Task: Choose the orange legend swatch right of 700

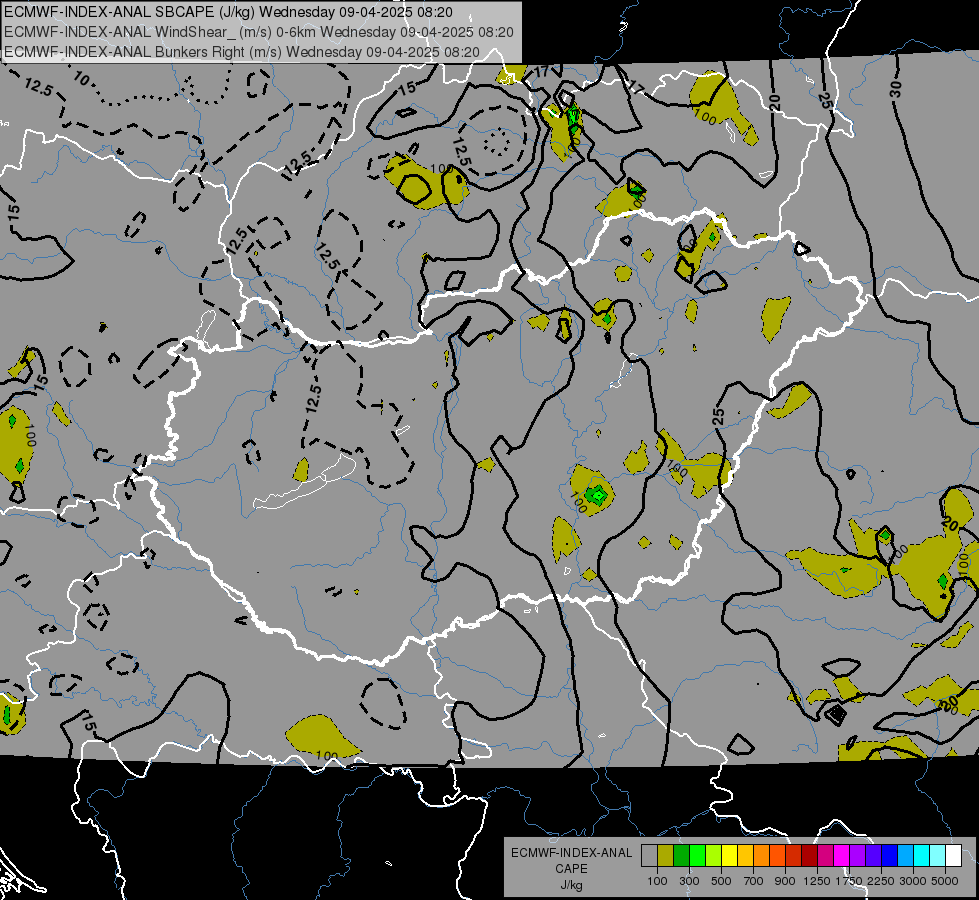Action: tap(761, 855)
